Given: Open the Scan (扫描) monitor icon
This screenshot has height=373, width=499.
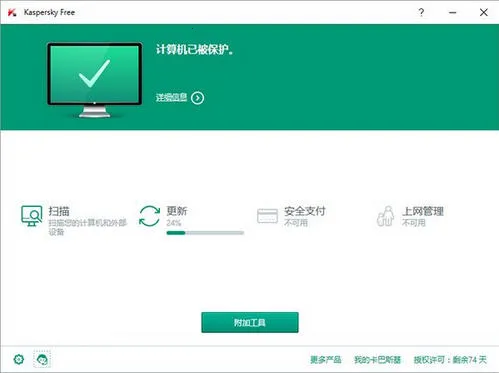Looking at the screenshot, I should [32, 216].
